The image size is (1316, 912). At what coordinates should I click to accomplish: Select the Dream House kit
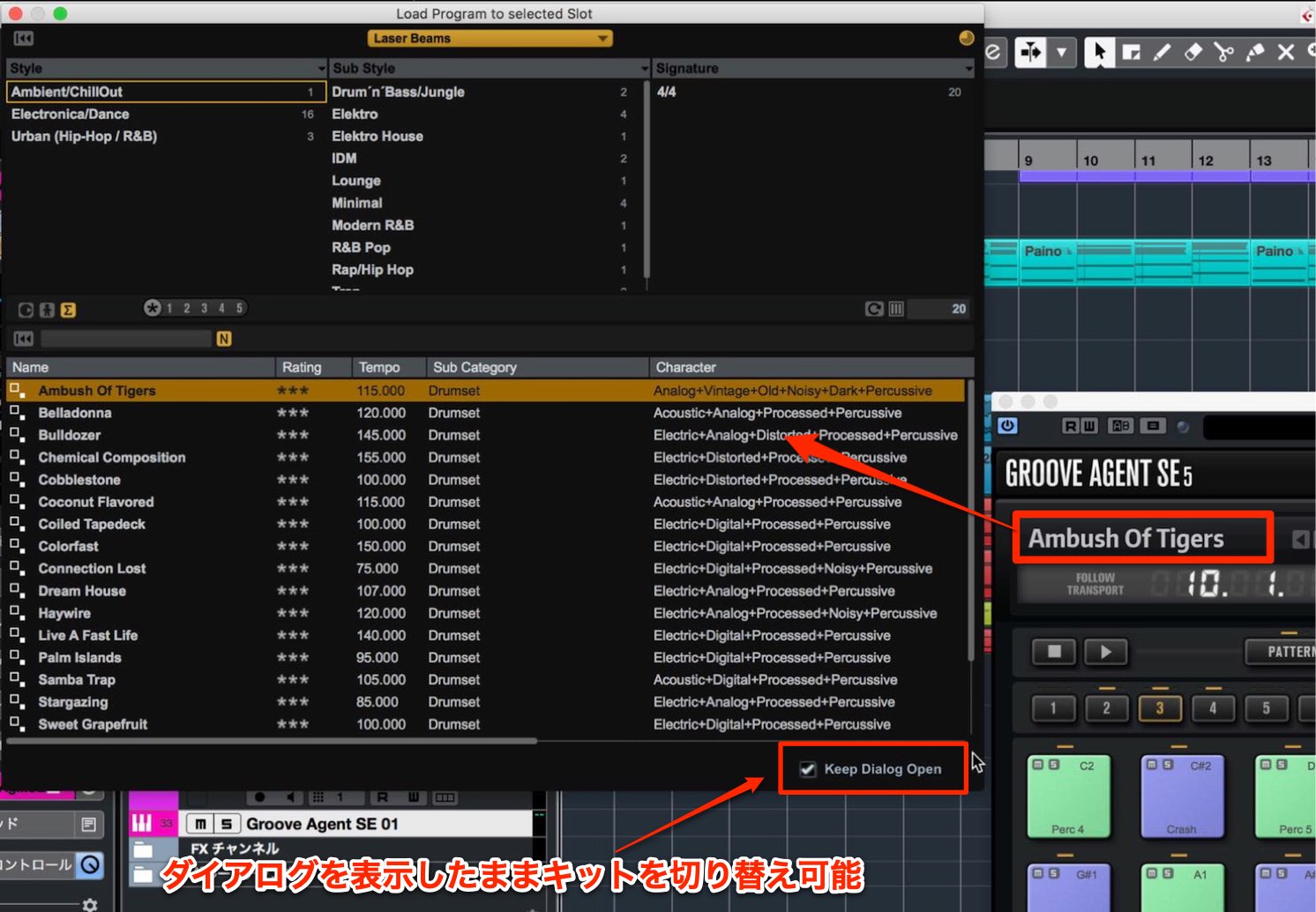tap(485, 591)
